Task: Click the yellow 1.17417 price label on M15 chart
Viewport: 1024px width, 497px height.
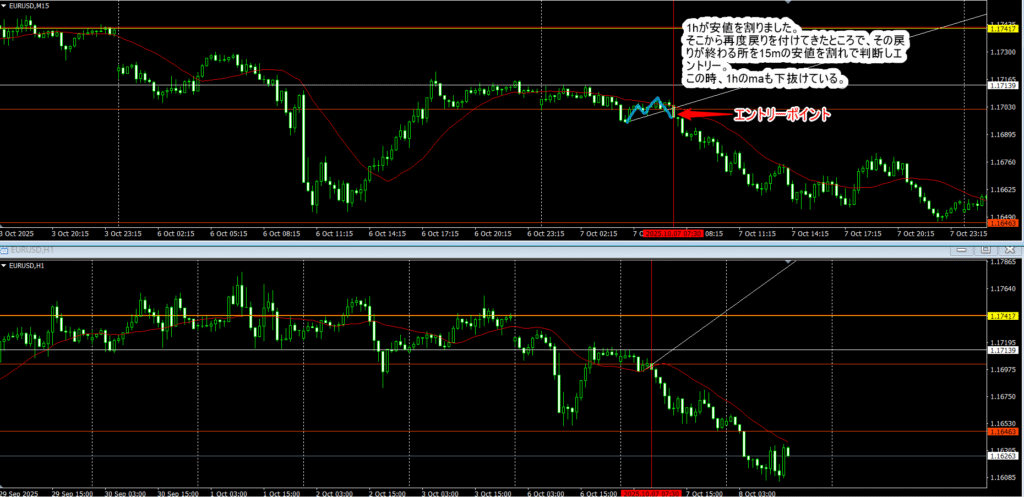Action: pos(1004,28)
